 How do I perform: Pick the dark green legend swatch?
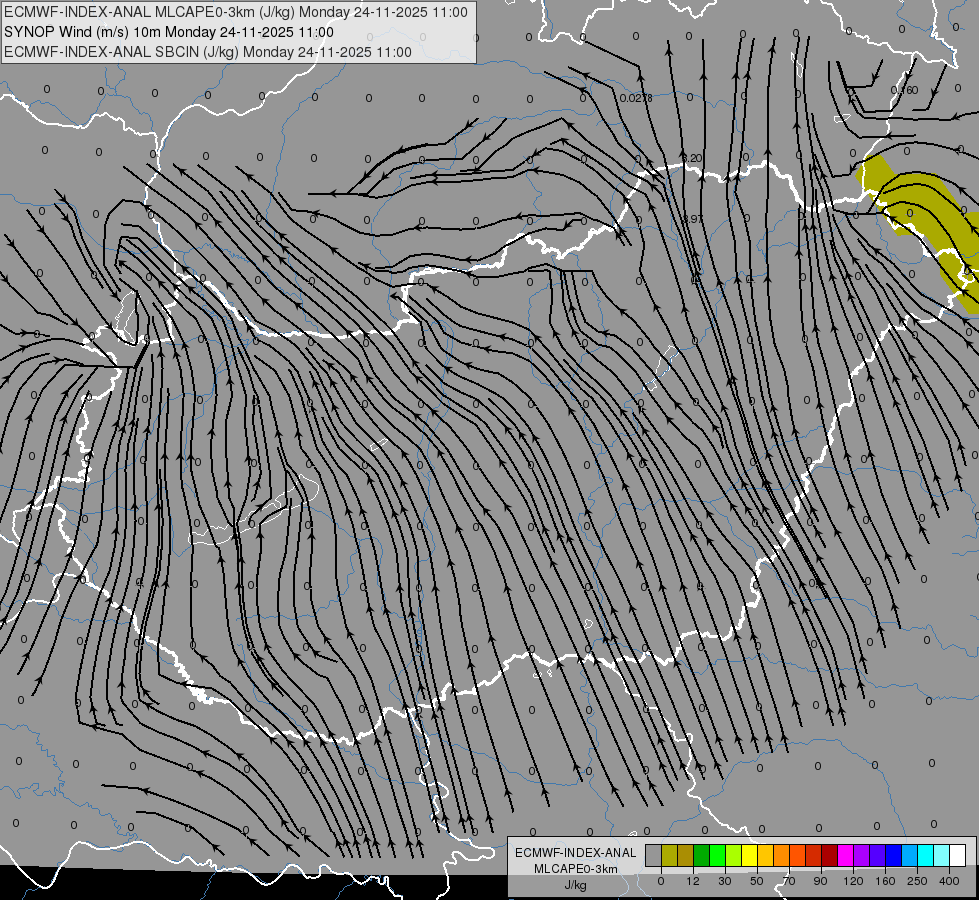(701, 855)
